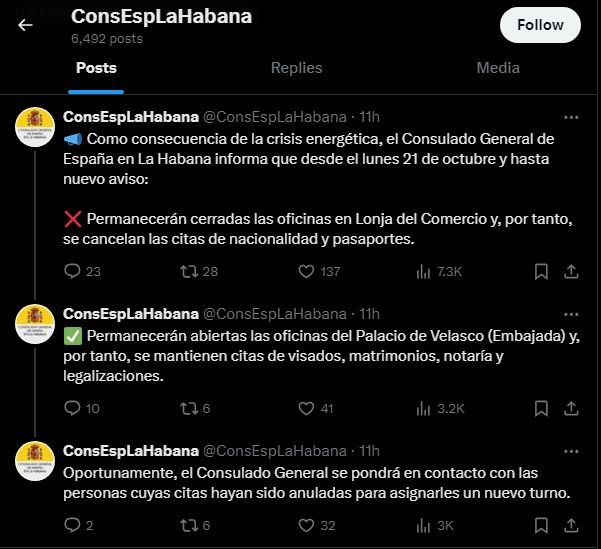Open the Media tab
The image size is (601, 549).
pyautogui.click(x=498, y=68)
